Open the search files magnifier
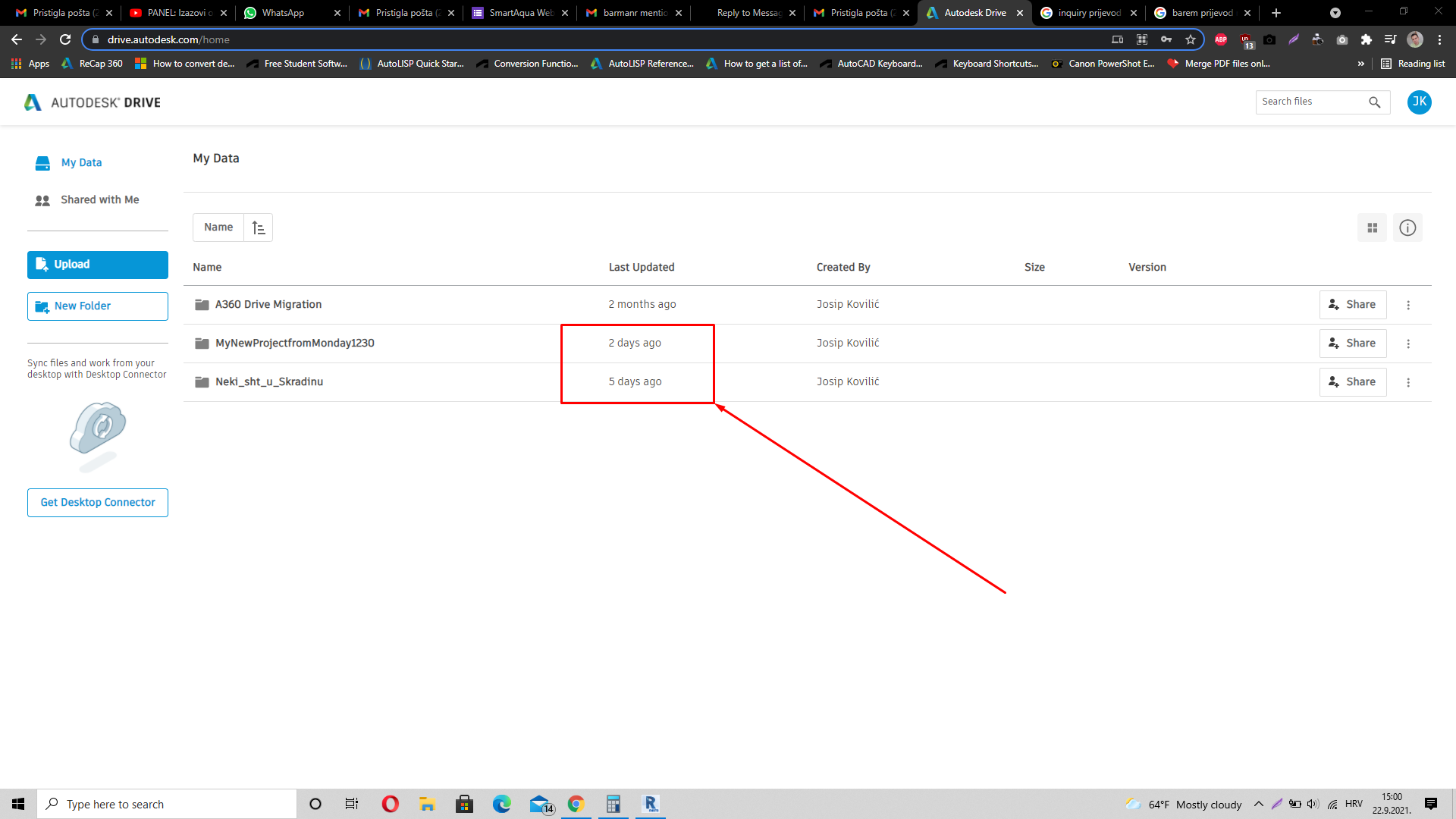 coord(1375,102)
